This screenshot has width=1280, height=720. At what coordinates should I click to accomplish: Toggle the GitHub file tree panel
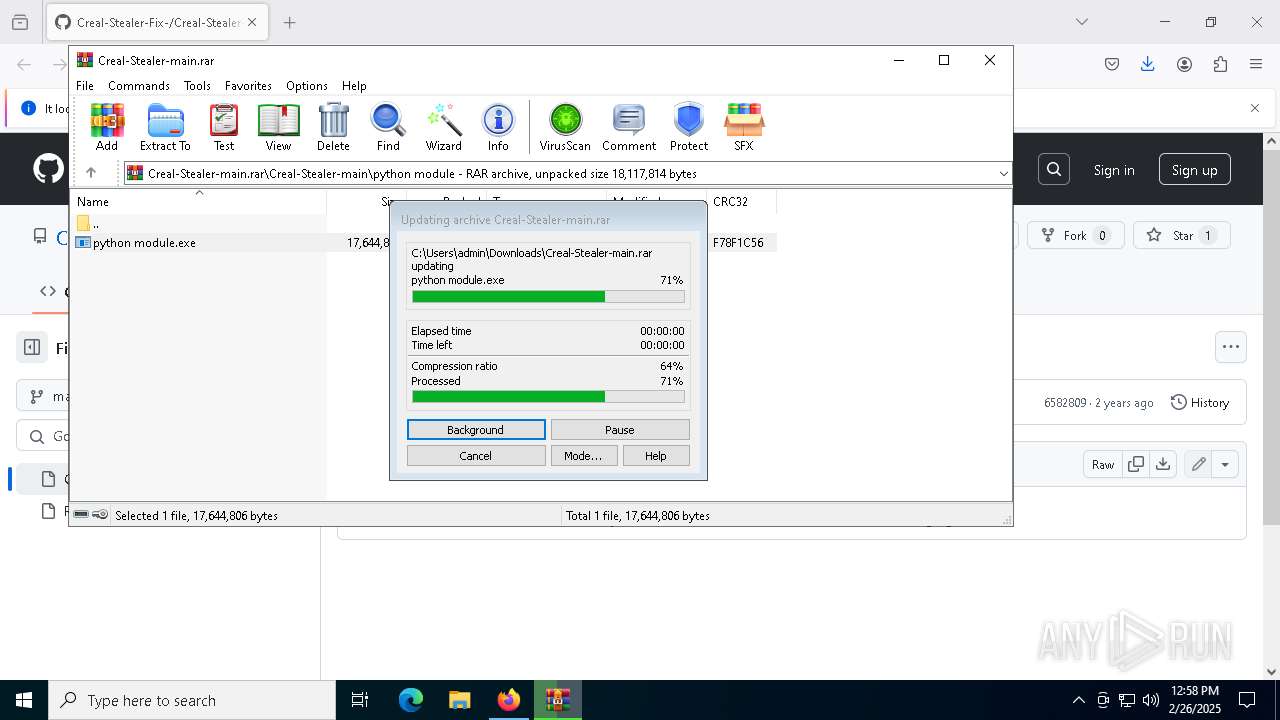pos(32,348)
